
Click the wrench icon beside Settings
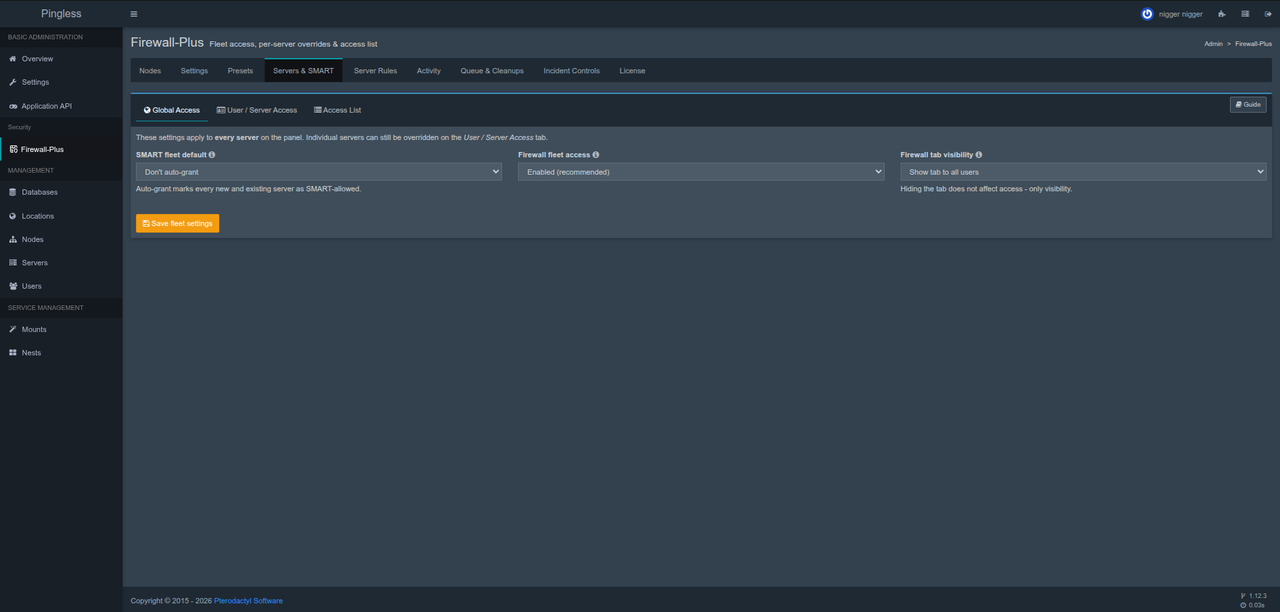13,82
